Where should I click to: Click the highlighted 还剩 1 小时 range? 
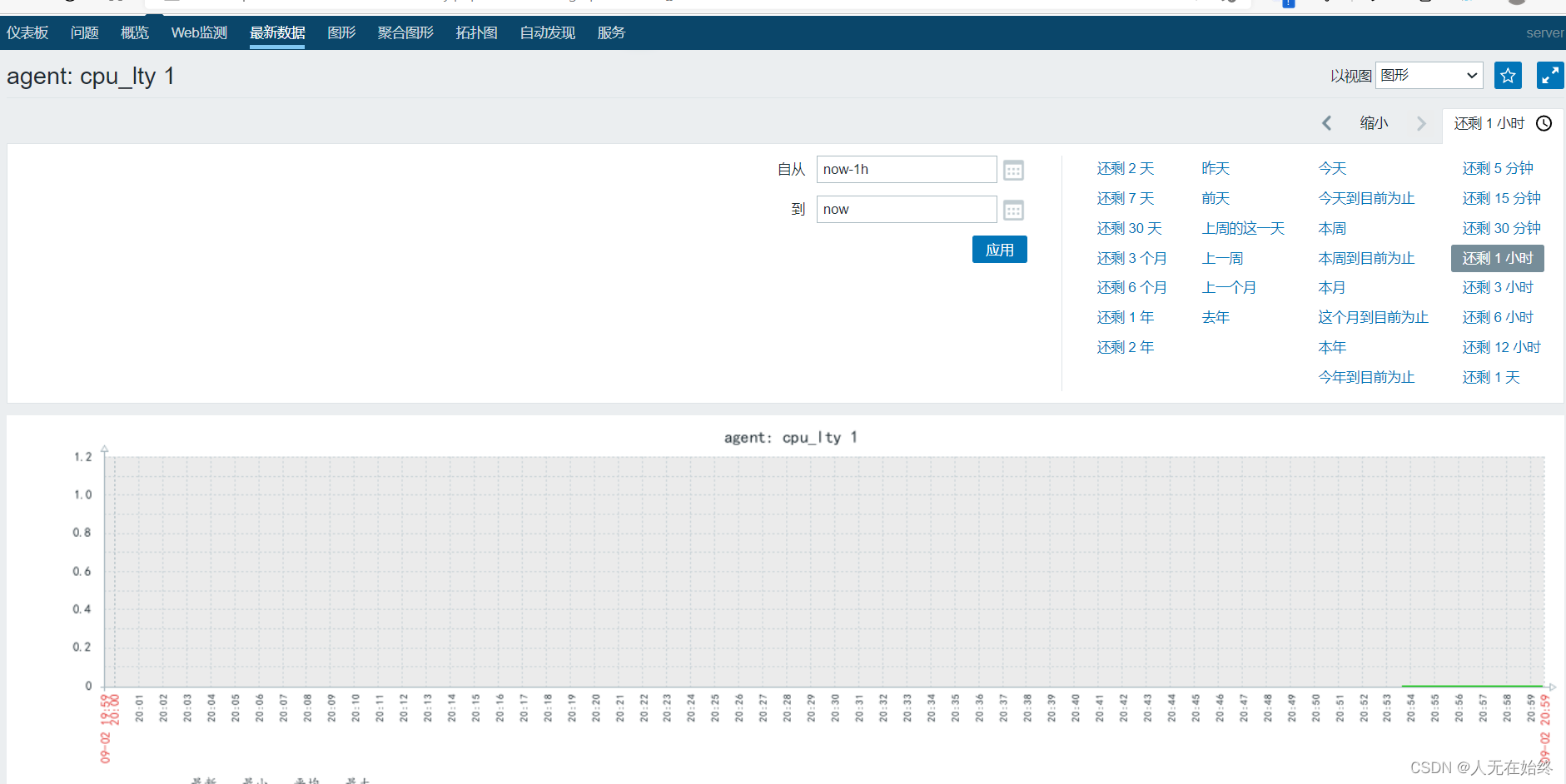1498,259
